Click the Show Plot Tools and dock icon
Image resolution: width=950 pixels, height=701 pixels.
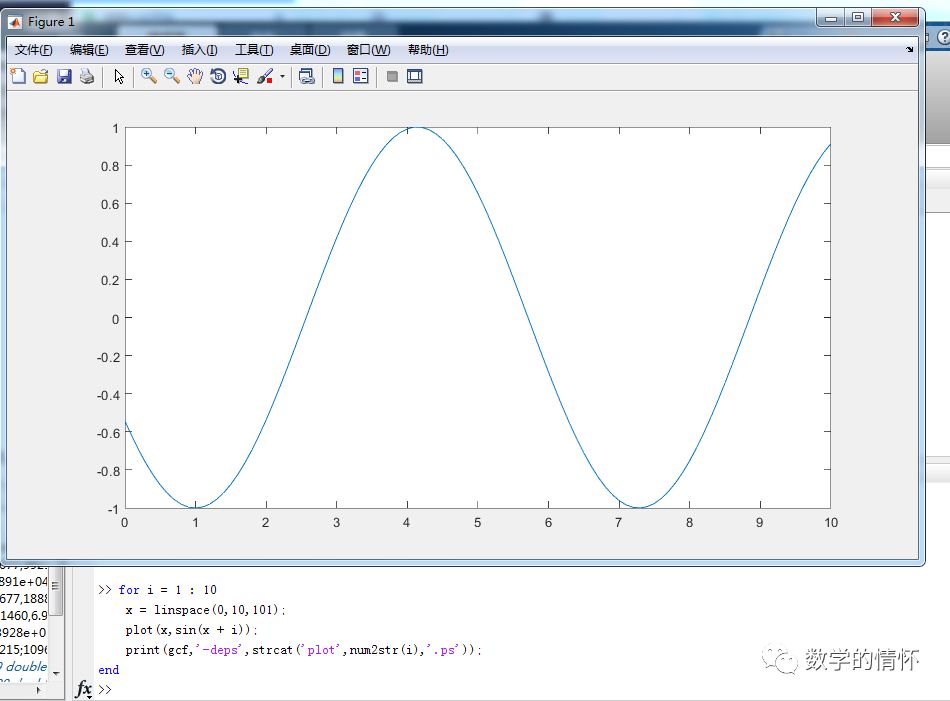click(x=414, y=76)
